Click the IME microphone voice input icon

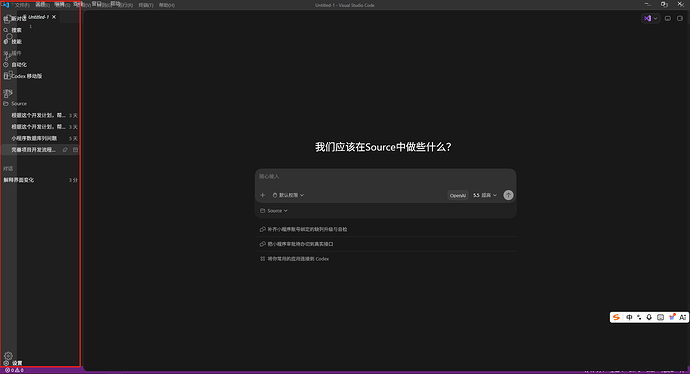pyautogui.click(x=649, y=317)
